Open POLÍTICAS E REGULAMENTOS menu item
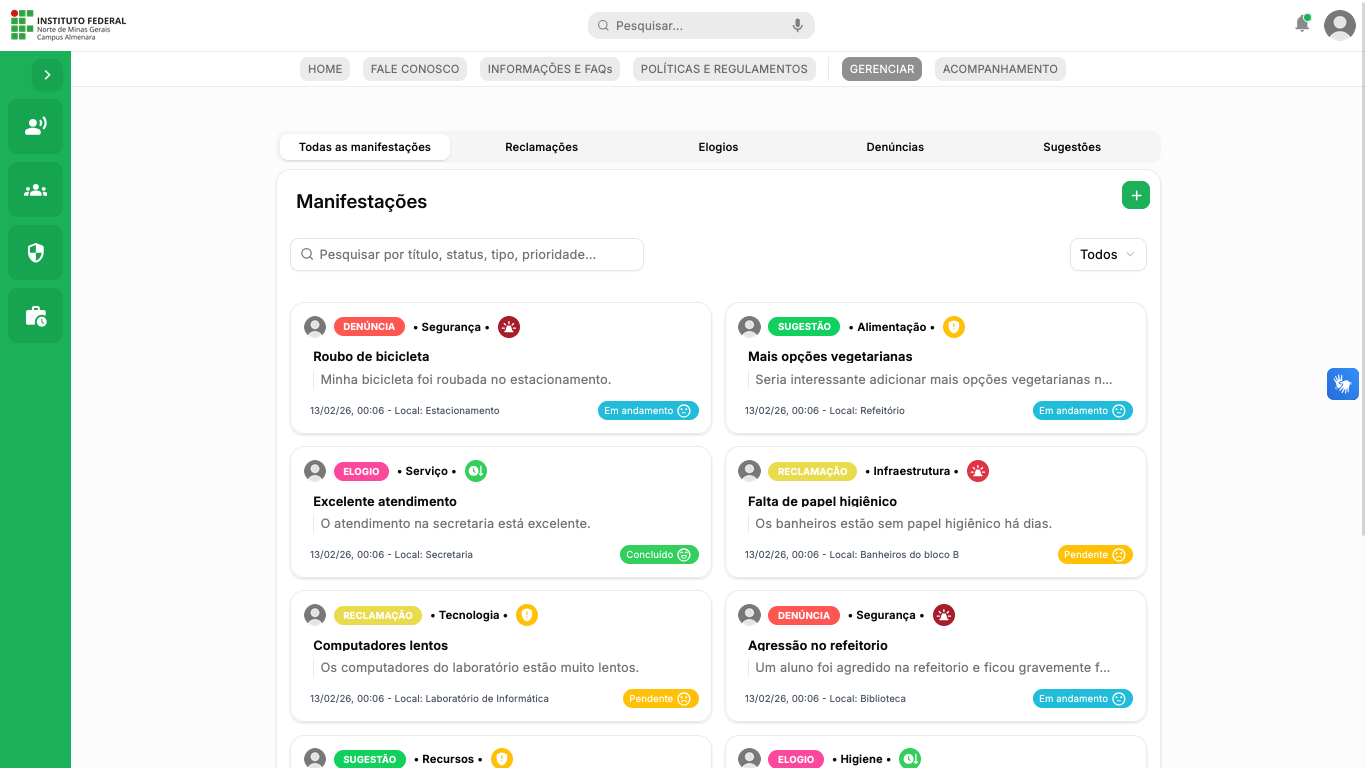This screenshot has width=1366, height=768. [x=723, y=69]
